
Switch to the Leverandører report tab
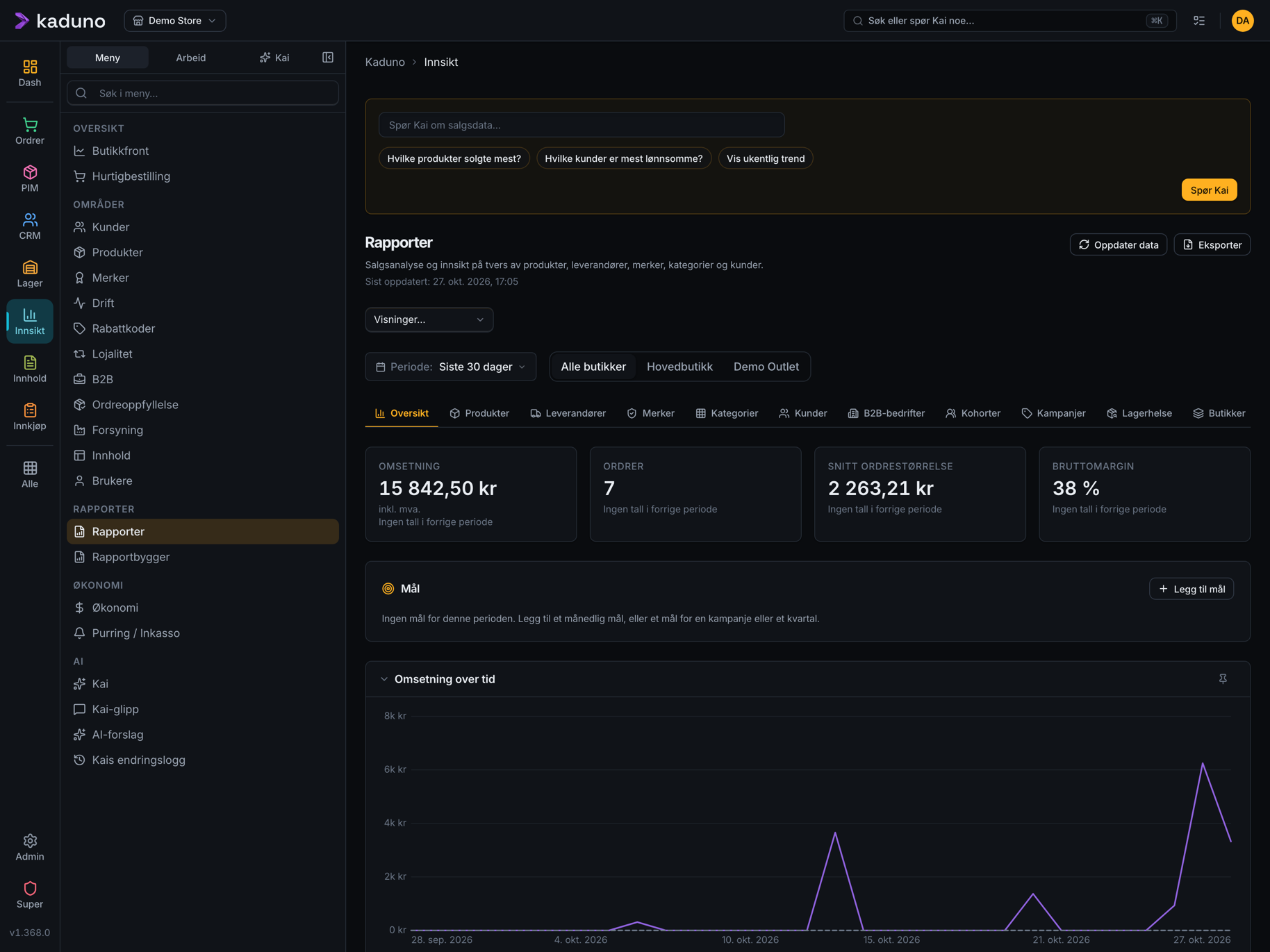[568, 413]
